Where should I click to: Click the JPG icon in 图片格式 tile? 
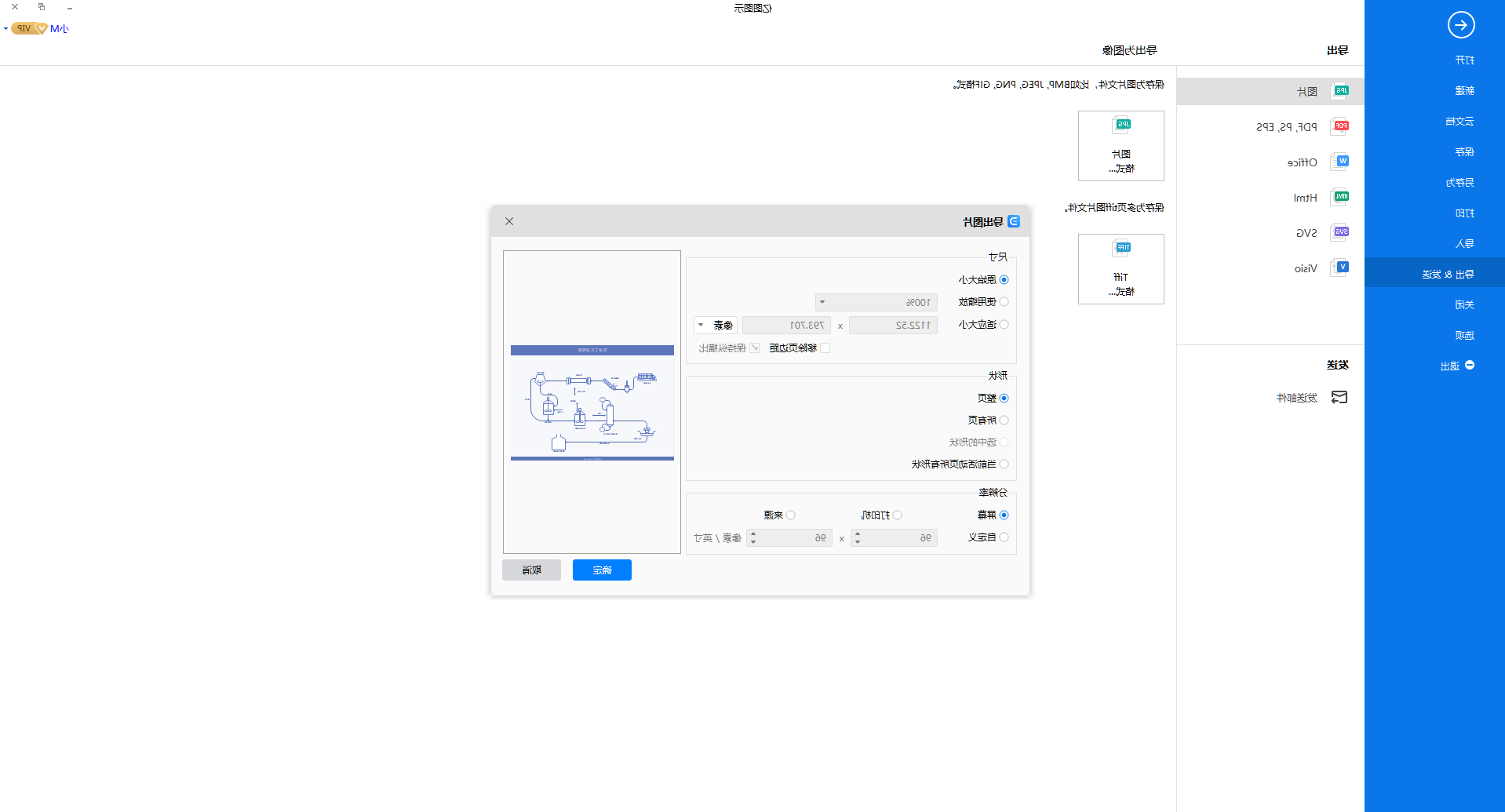coord(1121,125)
